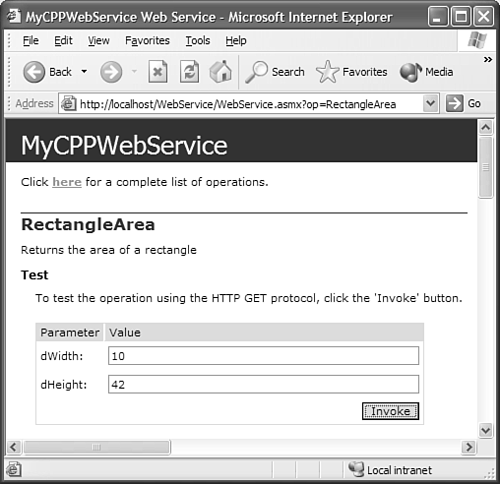Open the Favorites star toolbar button

click(x=352, y=72)
